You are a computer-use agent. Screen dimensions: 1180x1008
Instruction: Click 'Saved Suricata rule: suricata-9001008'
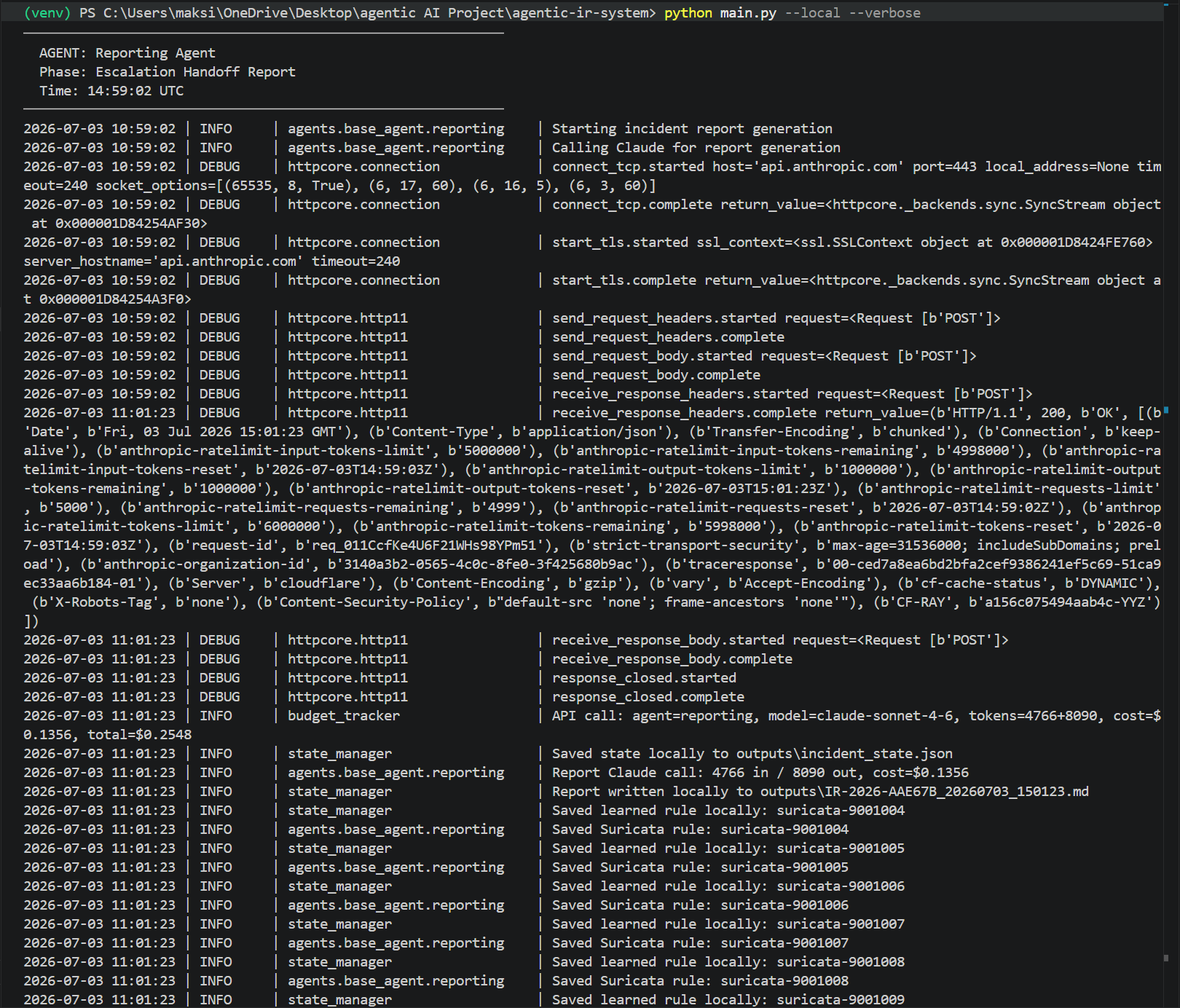click(x=700, y=981)
